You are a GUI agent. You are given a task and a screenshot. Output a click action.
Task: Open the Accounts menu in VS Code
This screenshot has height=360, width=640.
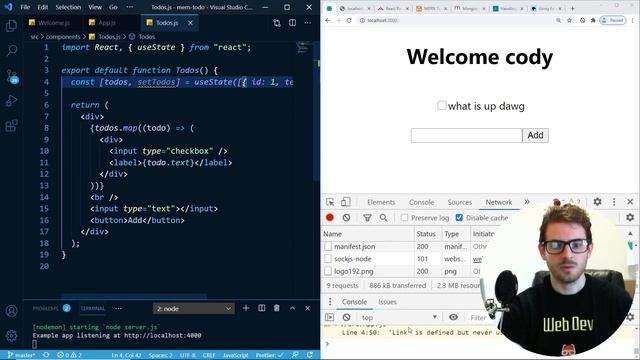click(11, 311)
